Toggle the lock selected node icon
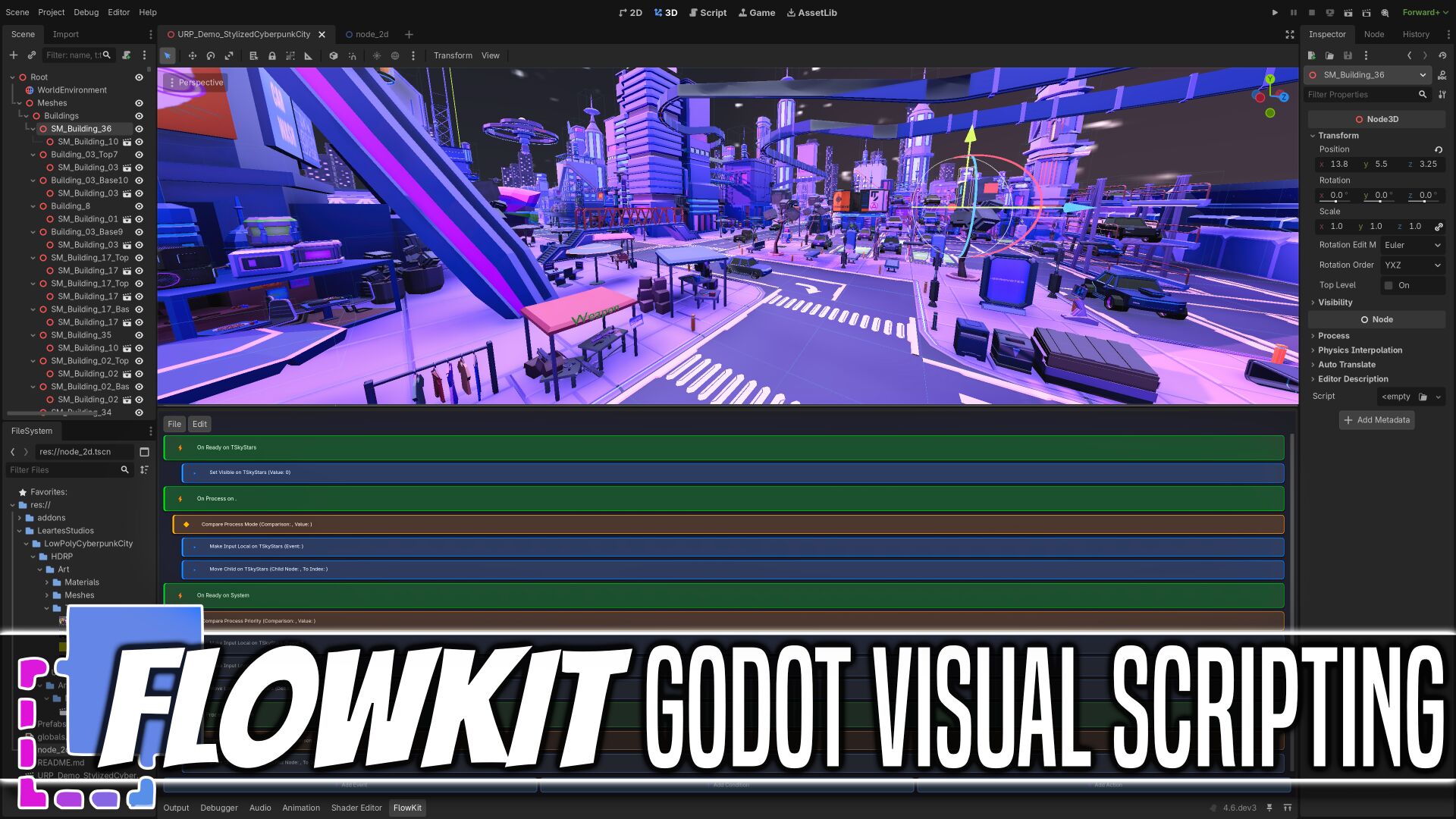Screen dimensions: 1456x819 272,55
